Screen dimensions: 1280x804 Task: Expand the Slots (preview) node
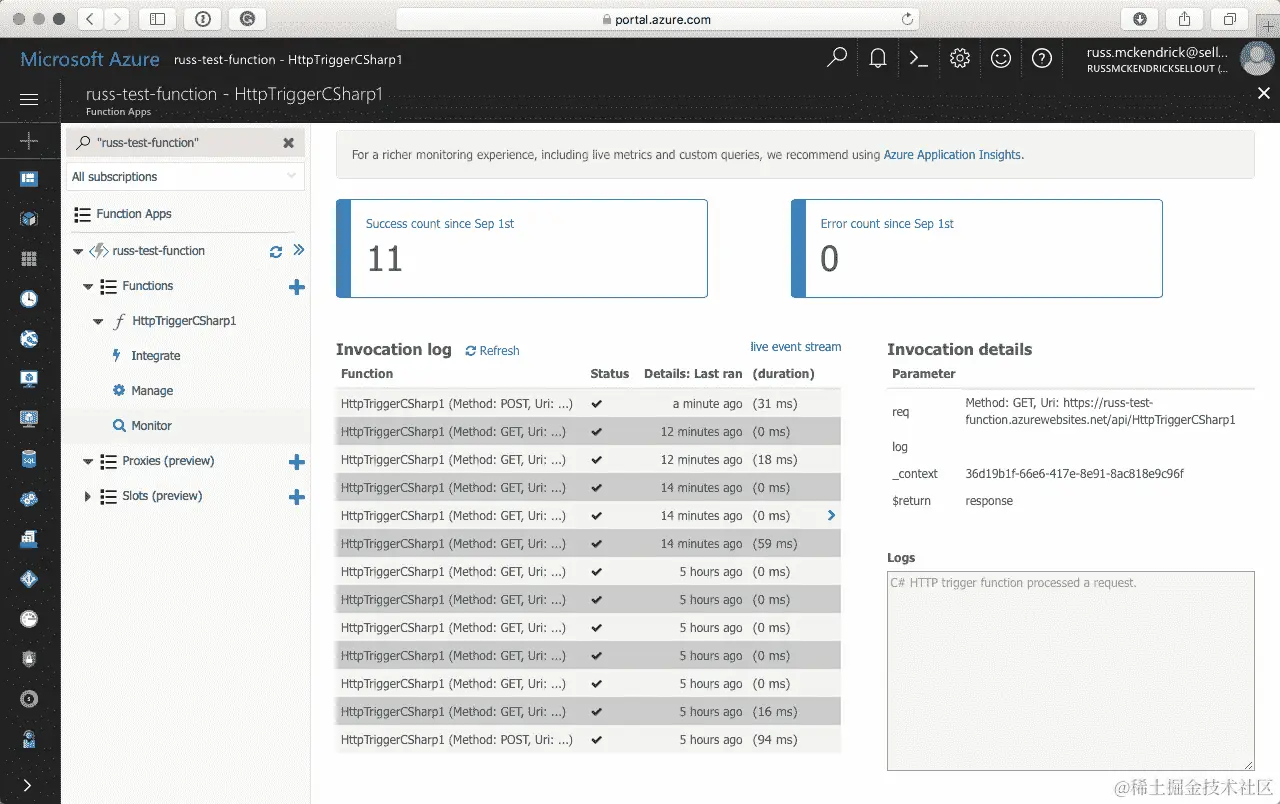[x=88, y=497]
